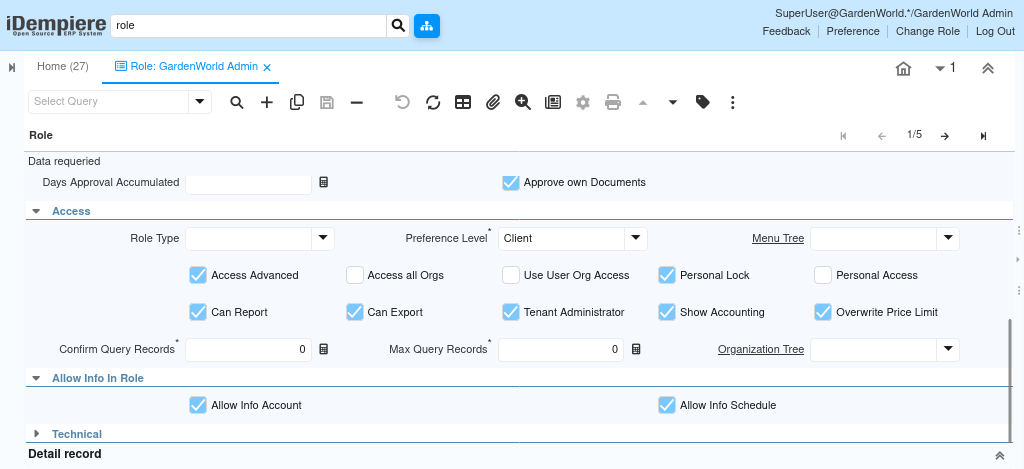Uncheck the Tenant Administrator checkbox
Image resolution: width=1024 pixels, height=469 pixels.
coord(511,312)
